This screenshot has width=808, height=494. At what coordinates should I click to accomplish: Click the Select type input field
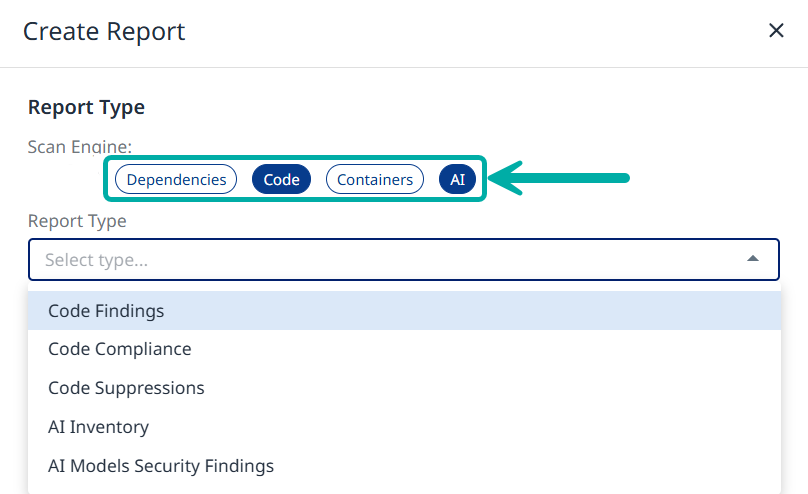[390, 260]
